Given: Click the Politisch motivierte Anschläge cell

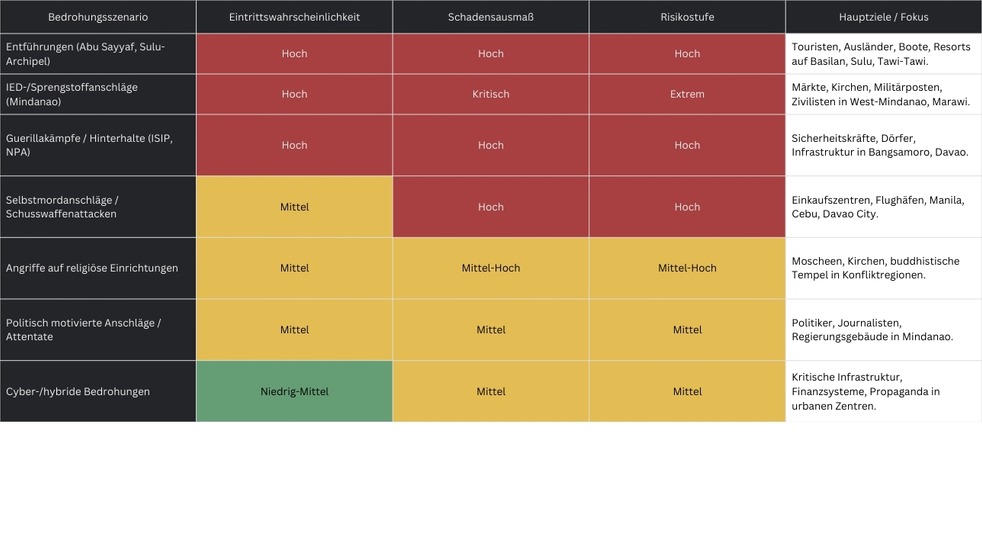Looking at the screenshot, I should point(98,330).
